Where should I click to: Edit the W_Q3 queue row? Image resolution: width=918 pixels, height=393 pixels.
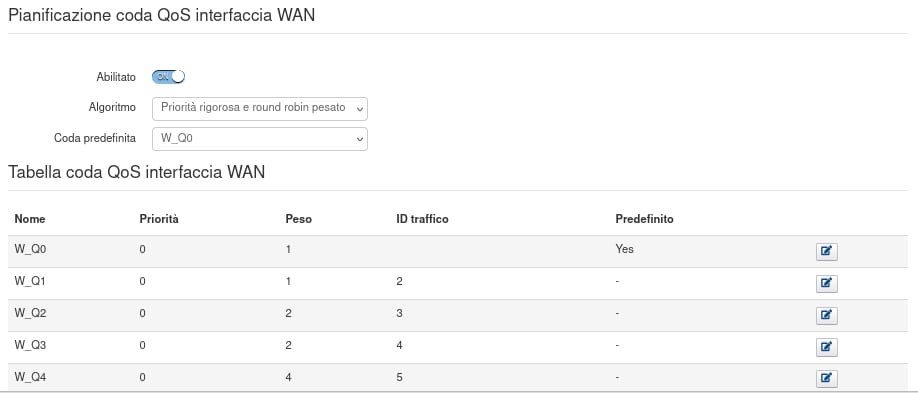(x=827, y=347)
